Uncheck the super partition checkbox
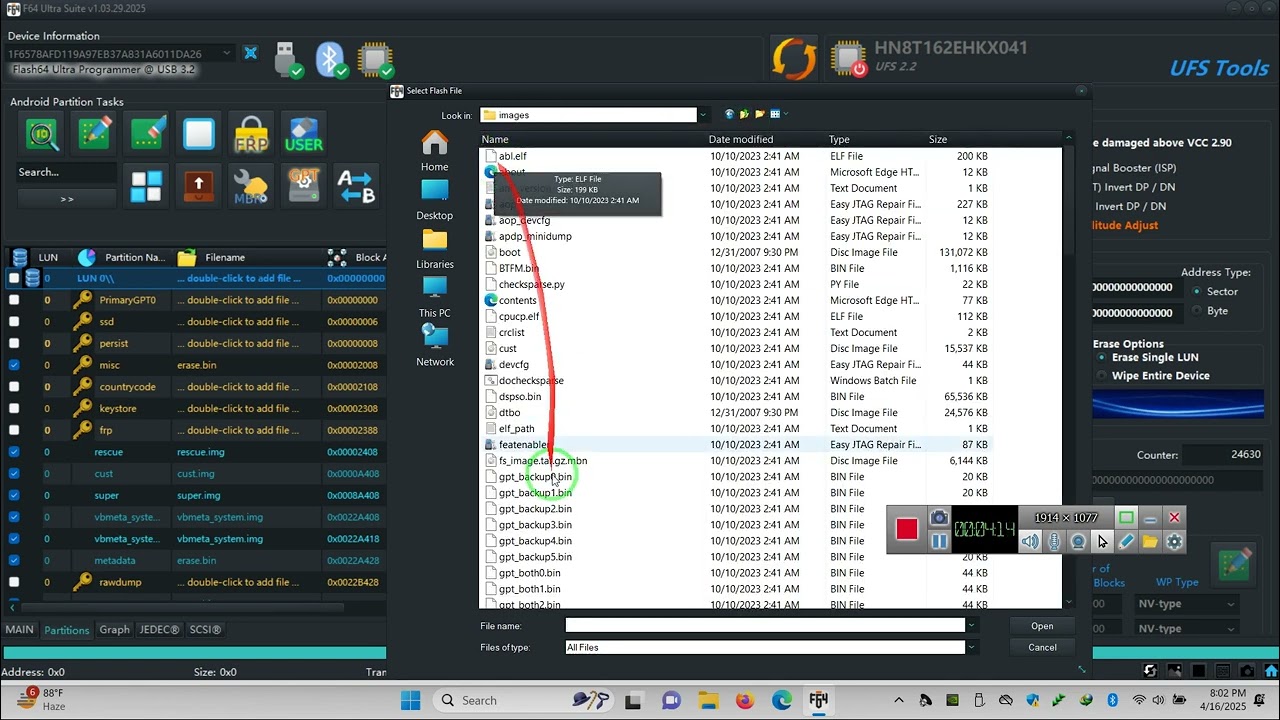This screenshot has width=1280, height=720. 14,496
